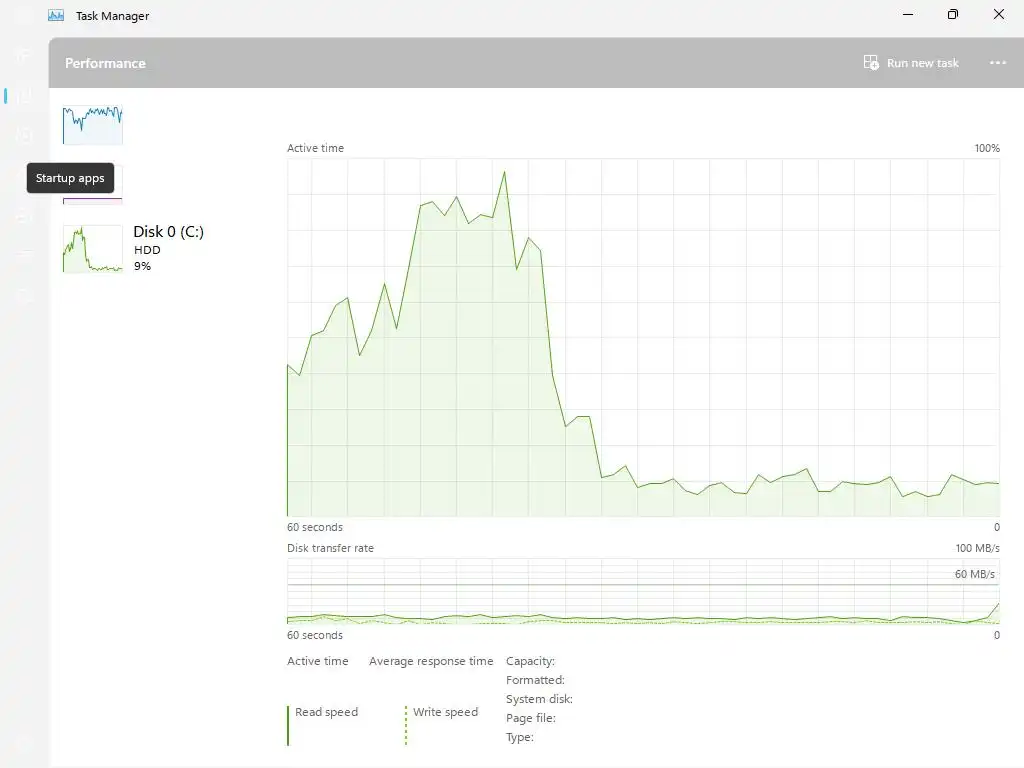Open the Processes sidebar icon

(x=24, y=56)
